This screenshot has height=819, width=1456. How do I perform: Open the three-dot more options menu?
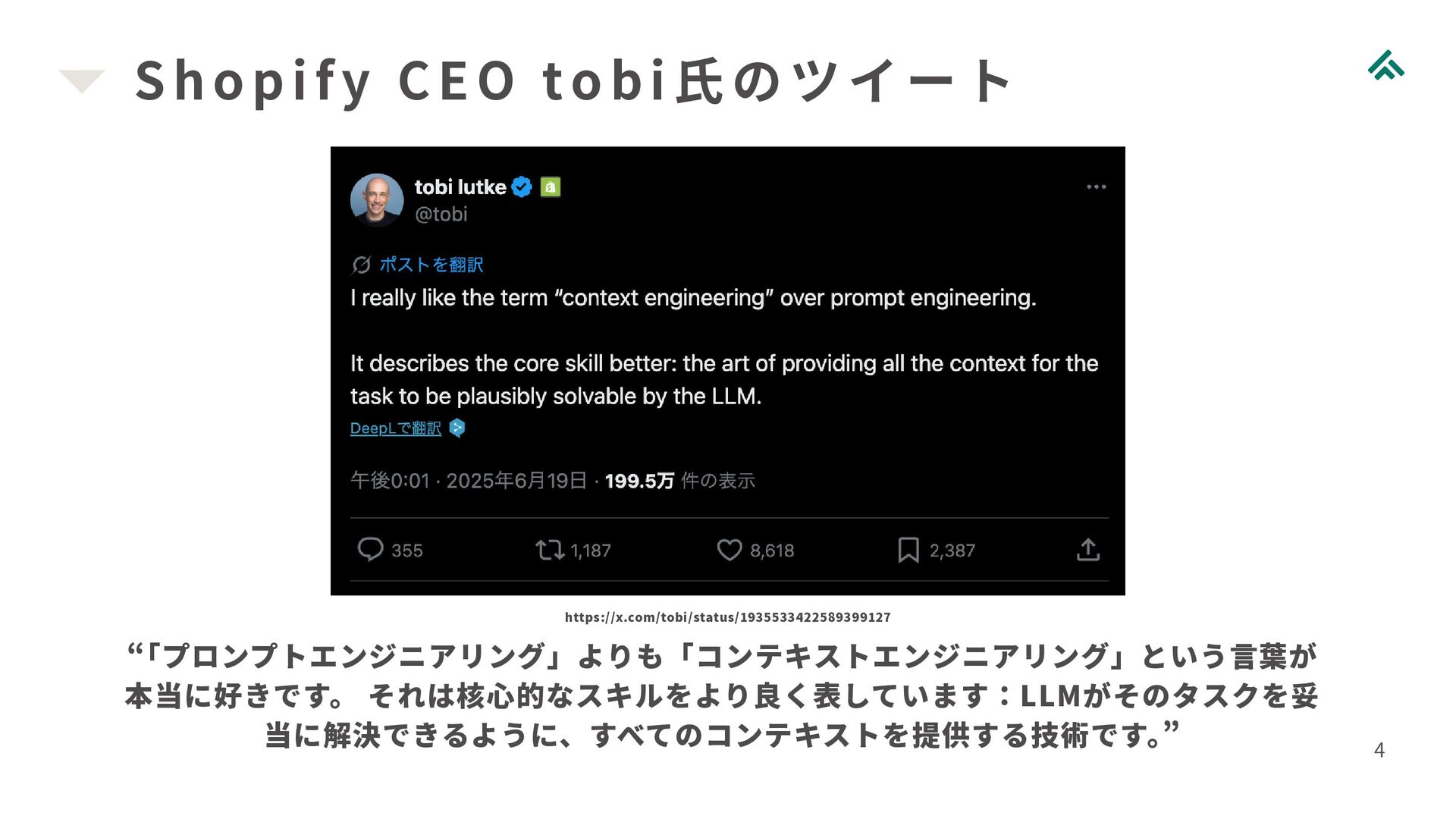tap(1096, 187)
